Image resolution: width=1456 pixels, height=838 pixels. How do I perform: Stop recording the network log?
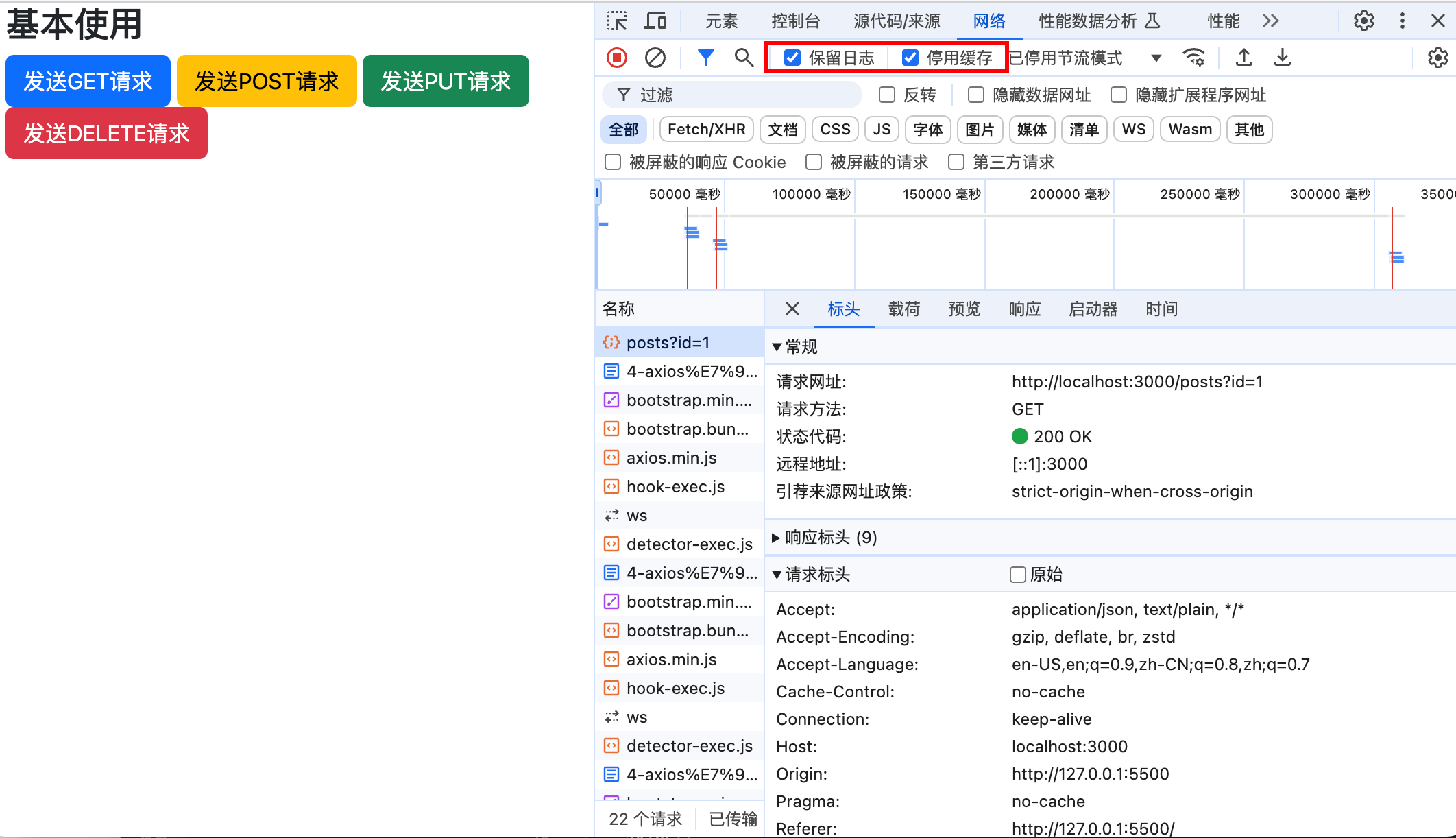[617, 58]
